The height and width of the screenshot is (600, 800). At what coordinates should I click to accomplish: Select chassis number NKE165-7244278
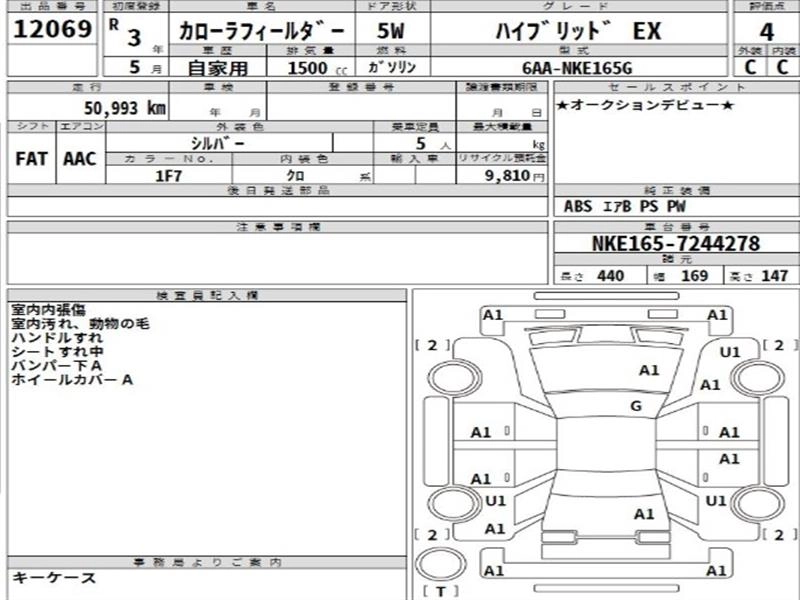676,243
